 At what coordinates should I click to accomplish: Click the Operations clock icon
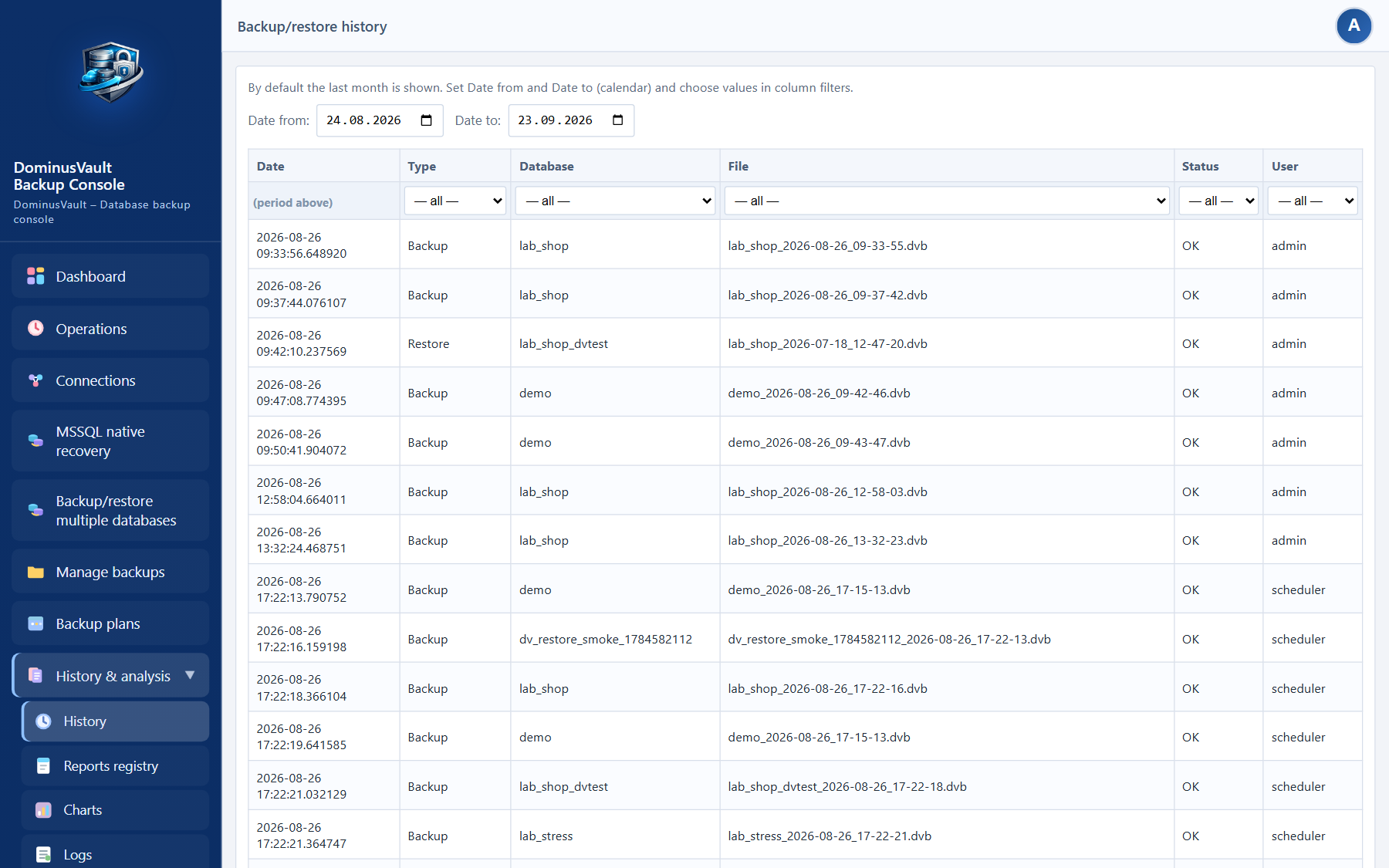tap(35, 328)
